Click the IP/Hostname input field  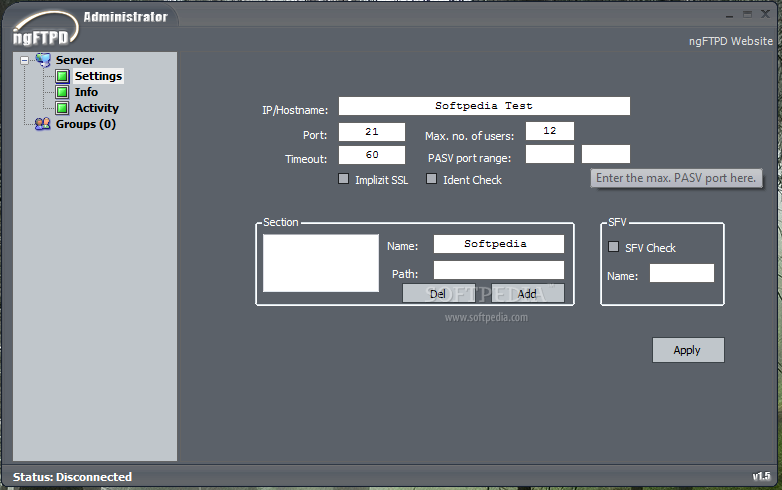[x=484, y=106]
